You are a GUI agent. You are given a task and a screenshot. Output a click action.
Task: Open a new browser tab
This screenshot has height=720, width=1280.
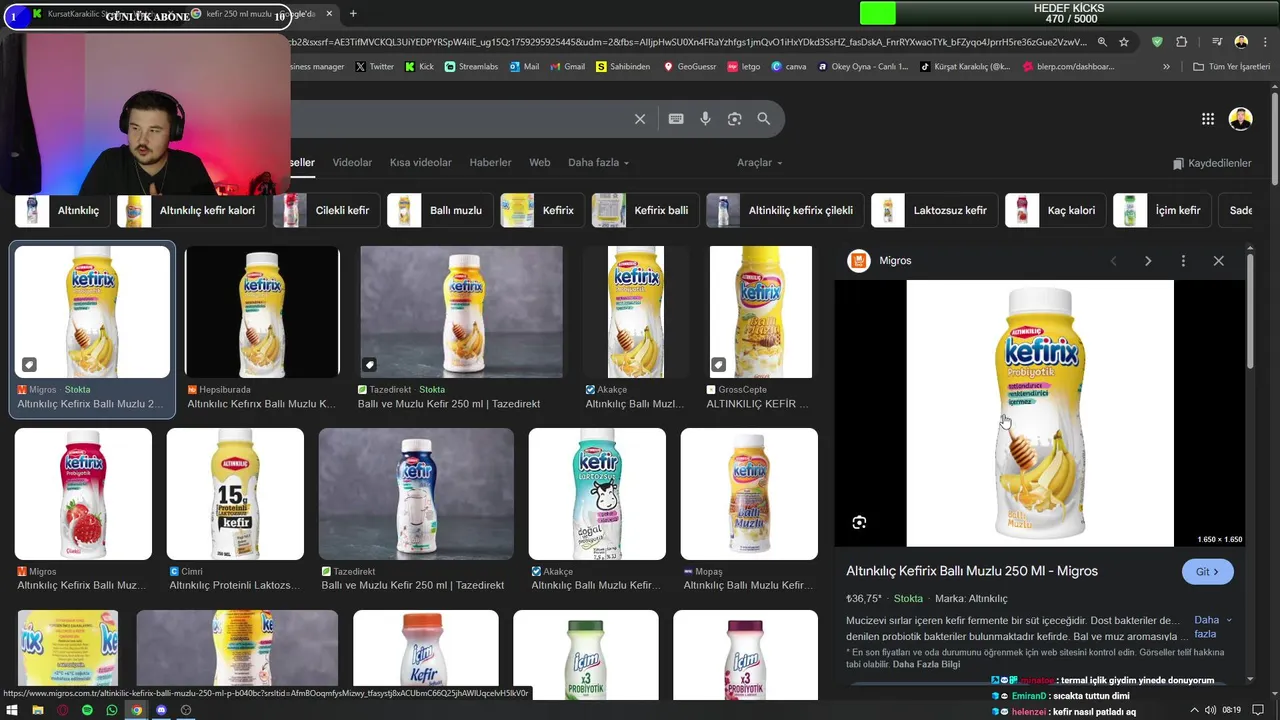tap(353, 14)
